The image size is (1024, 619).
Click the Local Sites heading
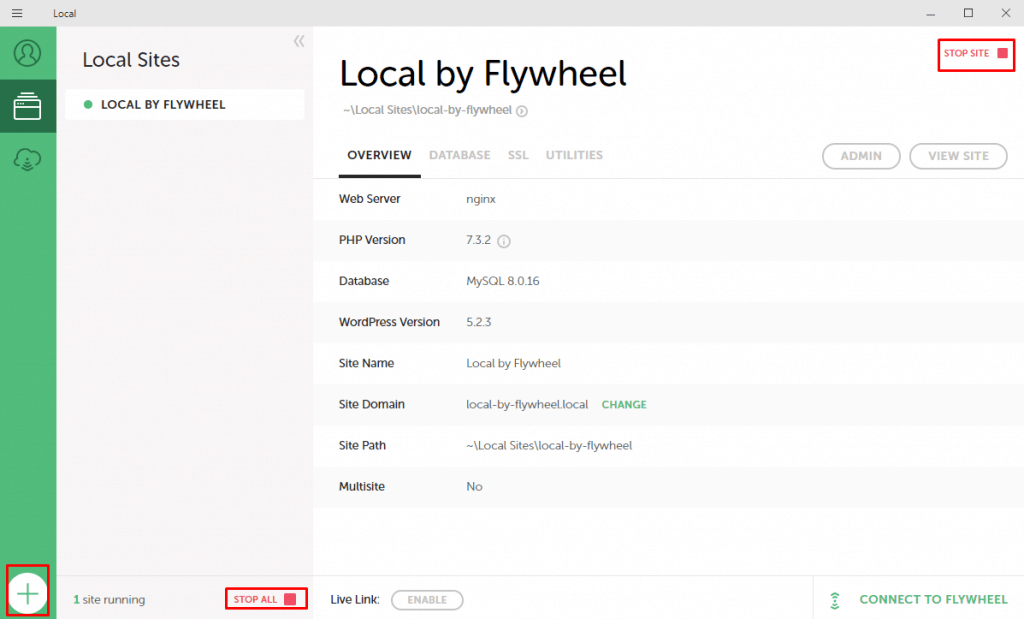[131, 60]
